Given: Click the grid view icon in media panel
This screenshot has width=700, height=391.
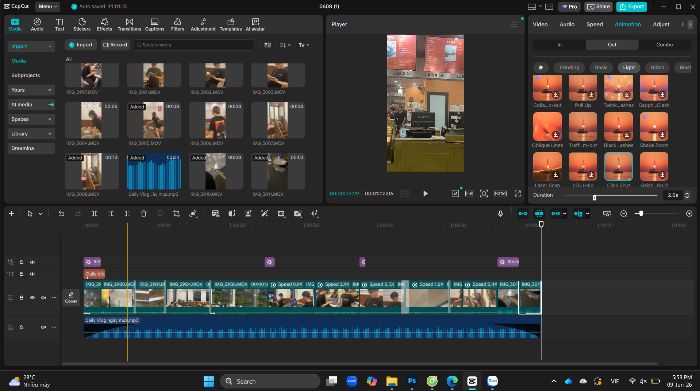Looking at the screenshot, I should point(267,45).
